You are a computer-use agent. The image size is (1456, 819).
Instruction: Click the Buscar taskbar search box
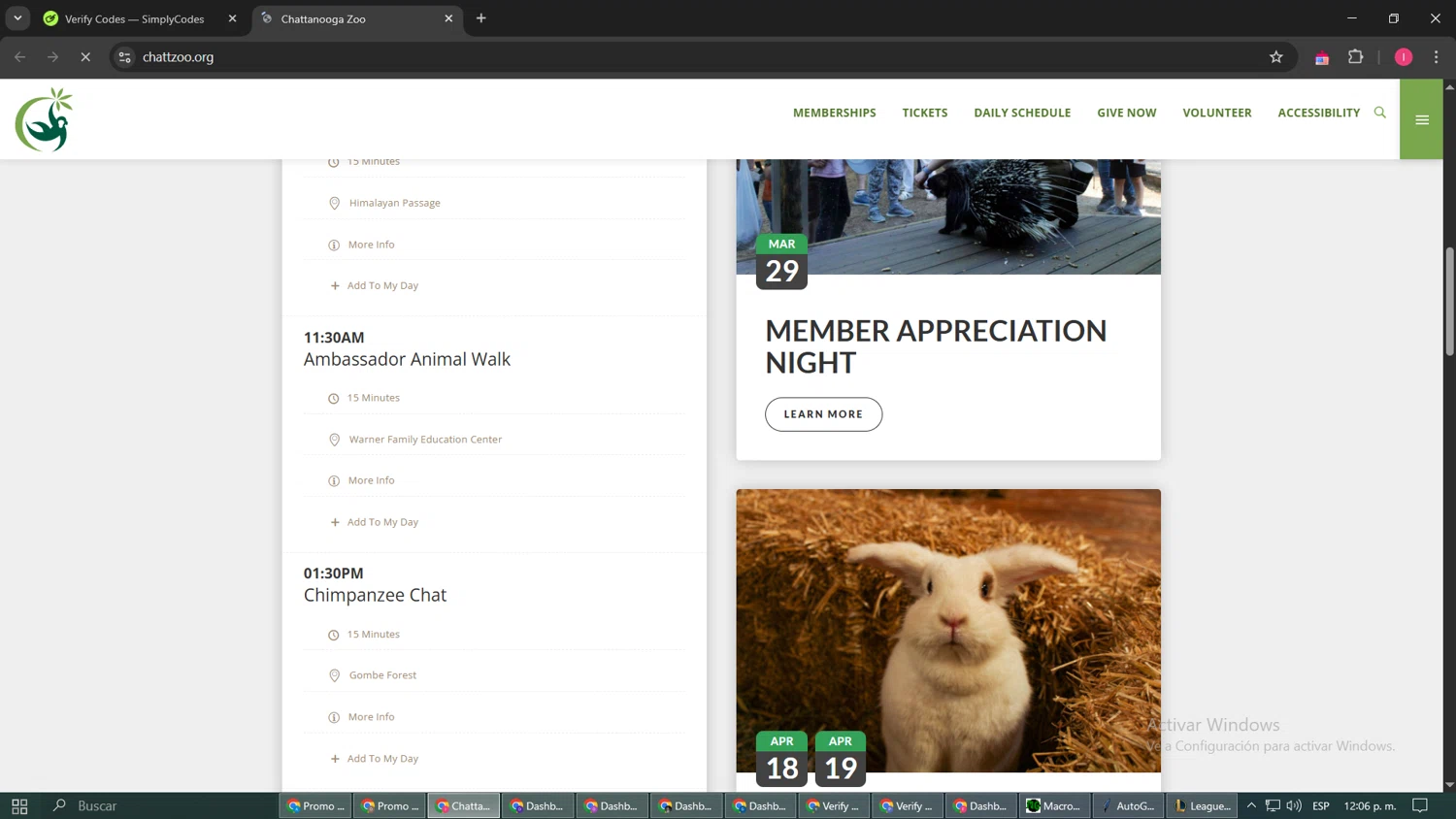(x=160, y=805)
